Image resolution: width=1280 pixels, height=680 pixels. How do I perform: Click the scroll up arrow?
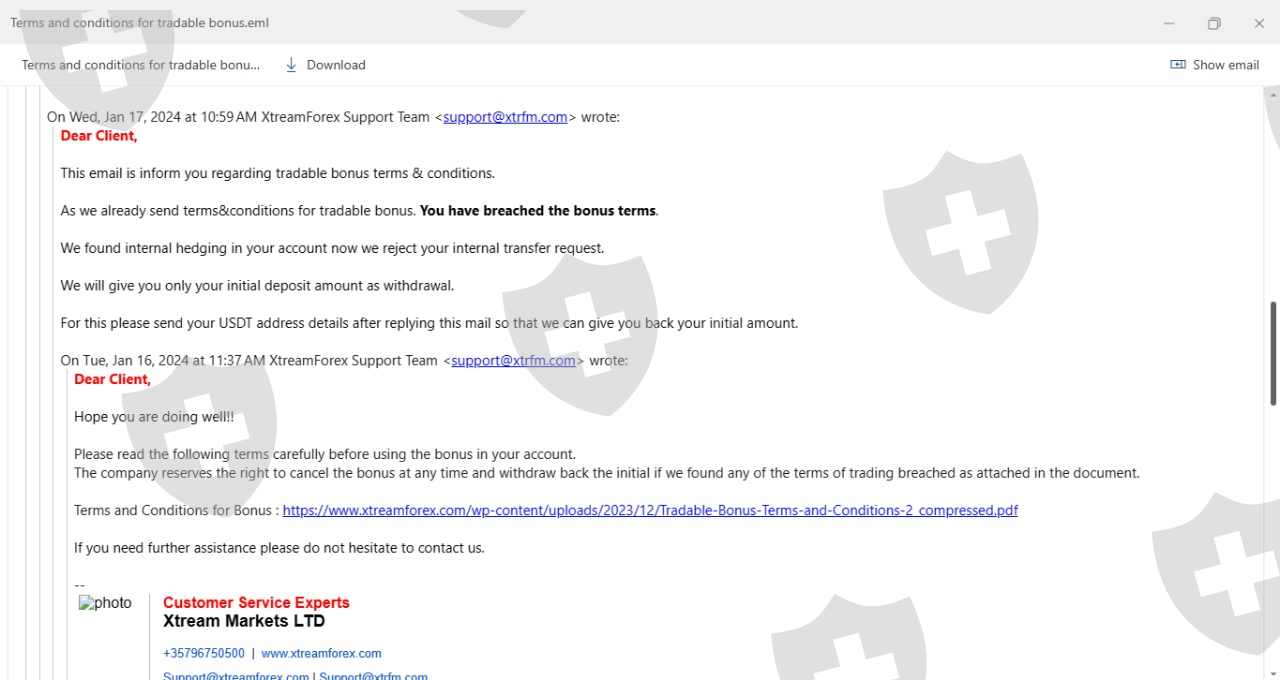point(1273,95)
